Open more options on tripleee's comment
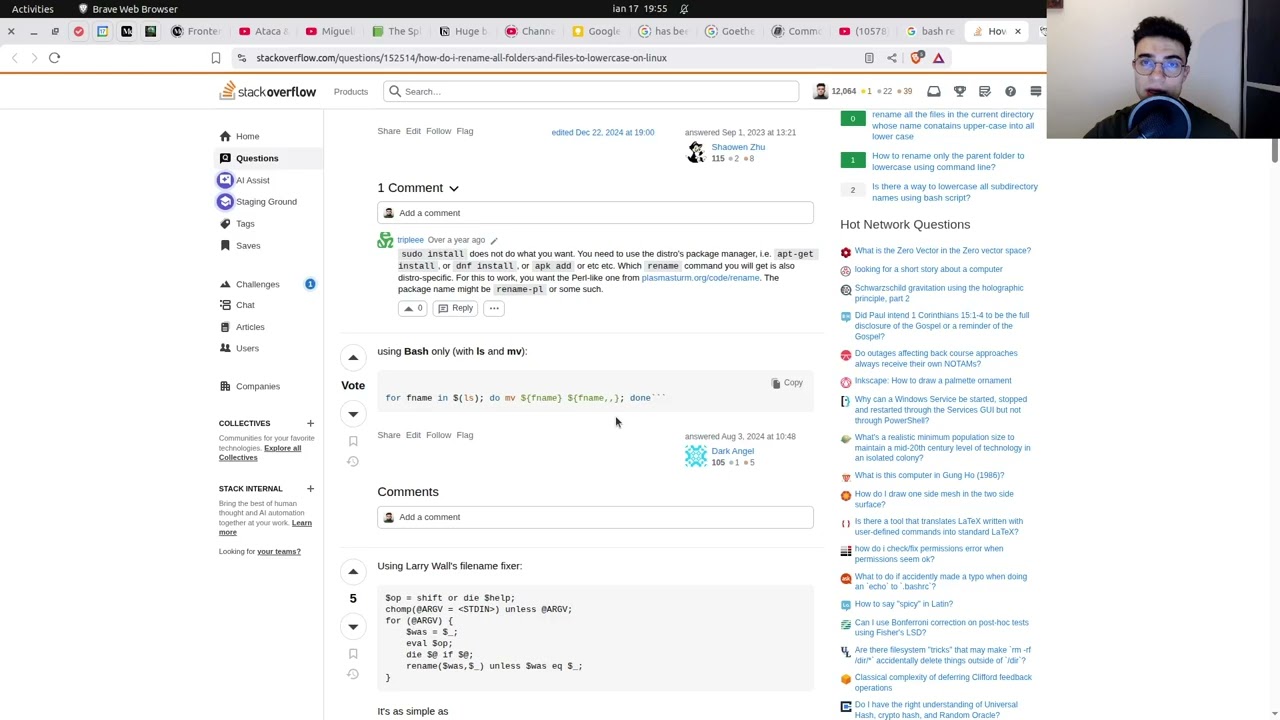1280x720 pixels. pyautogui.click(x=494, y=308)
